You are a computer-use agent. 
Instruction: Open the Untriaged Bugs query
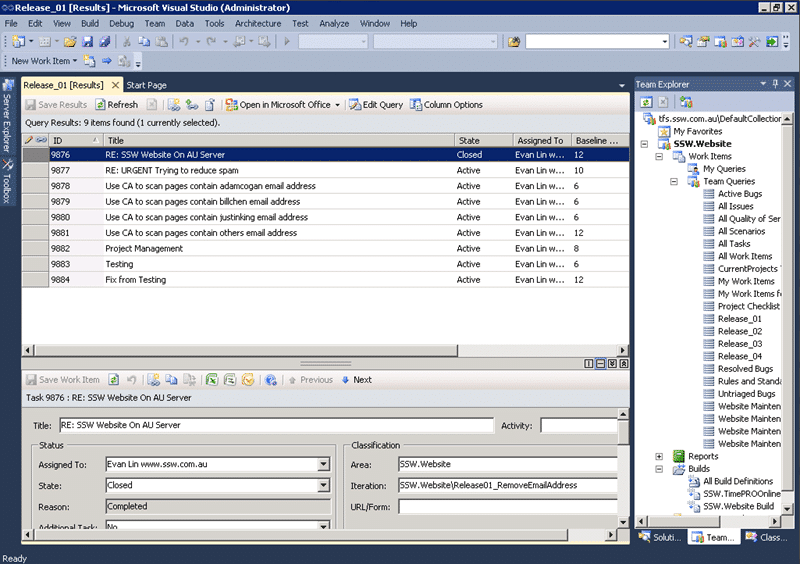click(x=746, y=394)
